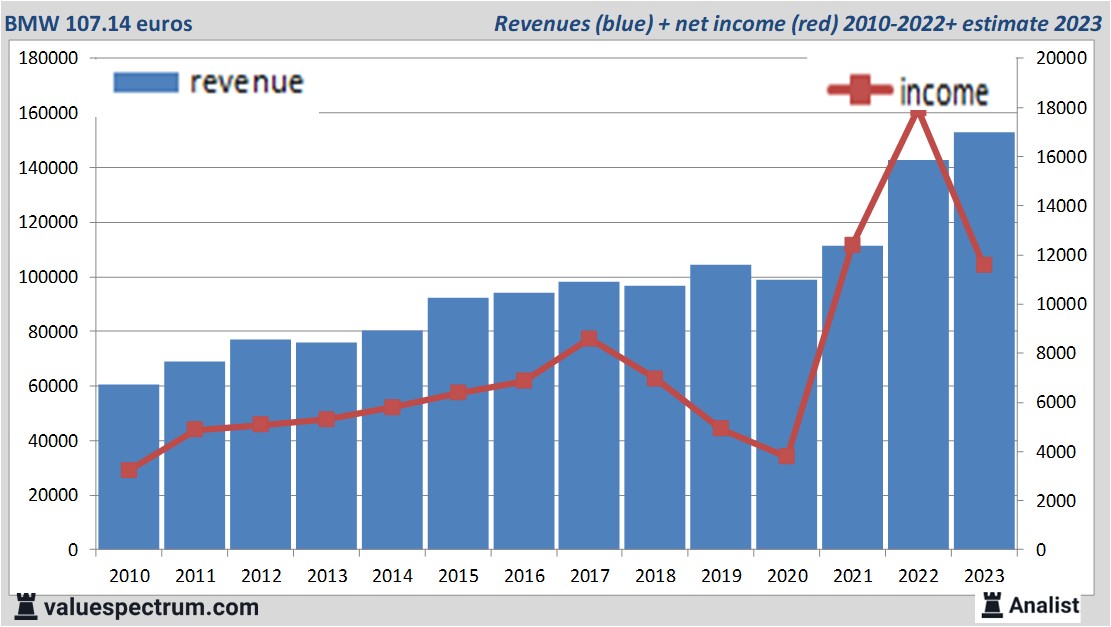Click the 2017 x-axis year label
The image size is (1111, 627).
pyautogui.click(x=590, y=575)
